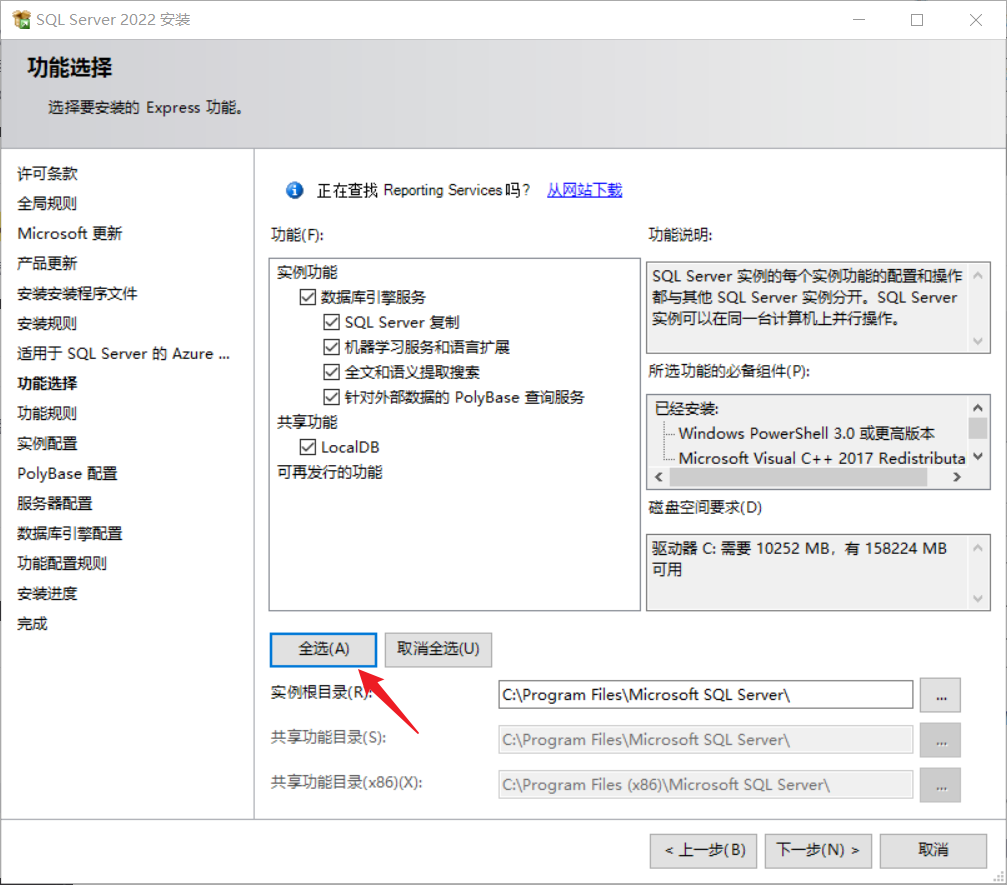Click 功能选择 step in sidebar
The width and height of the screenshot is (1007, 885).
pos(47,383)
